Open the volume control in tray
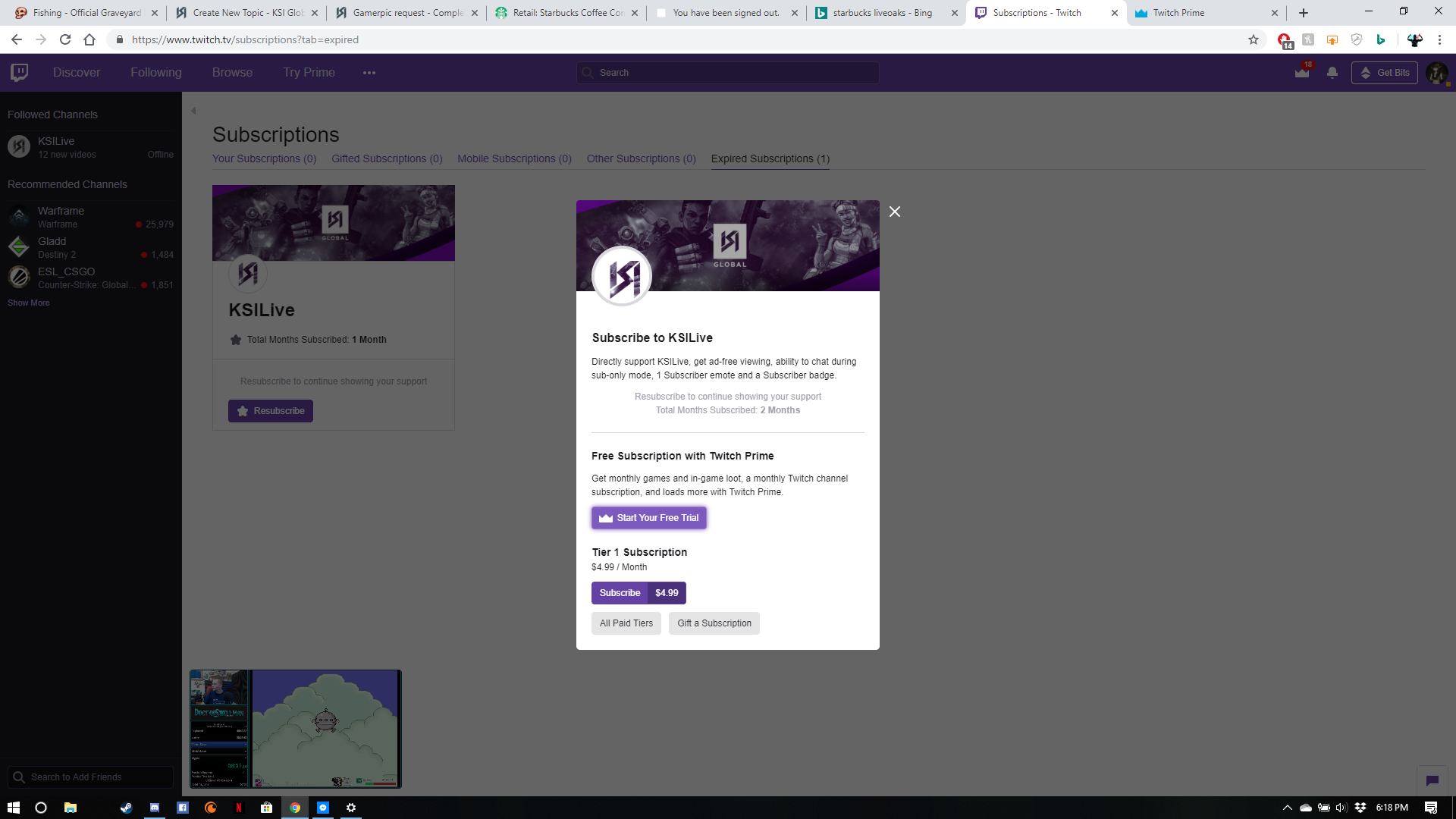The width and height of the screenshot is (1456, 819). pos(1341,808)
